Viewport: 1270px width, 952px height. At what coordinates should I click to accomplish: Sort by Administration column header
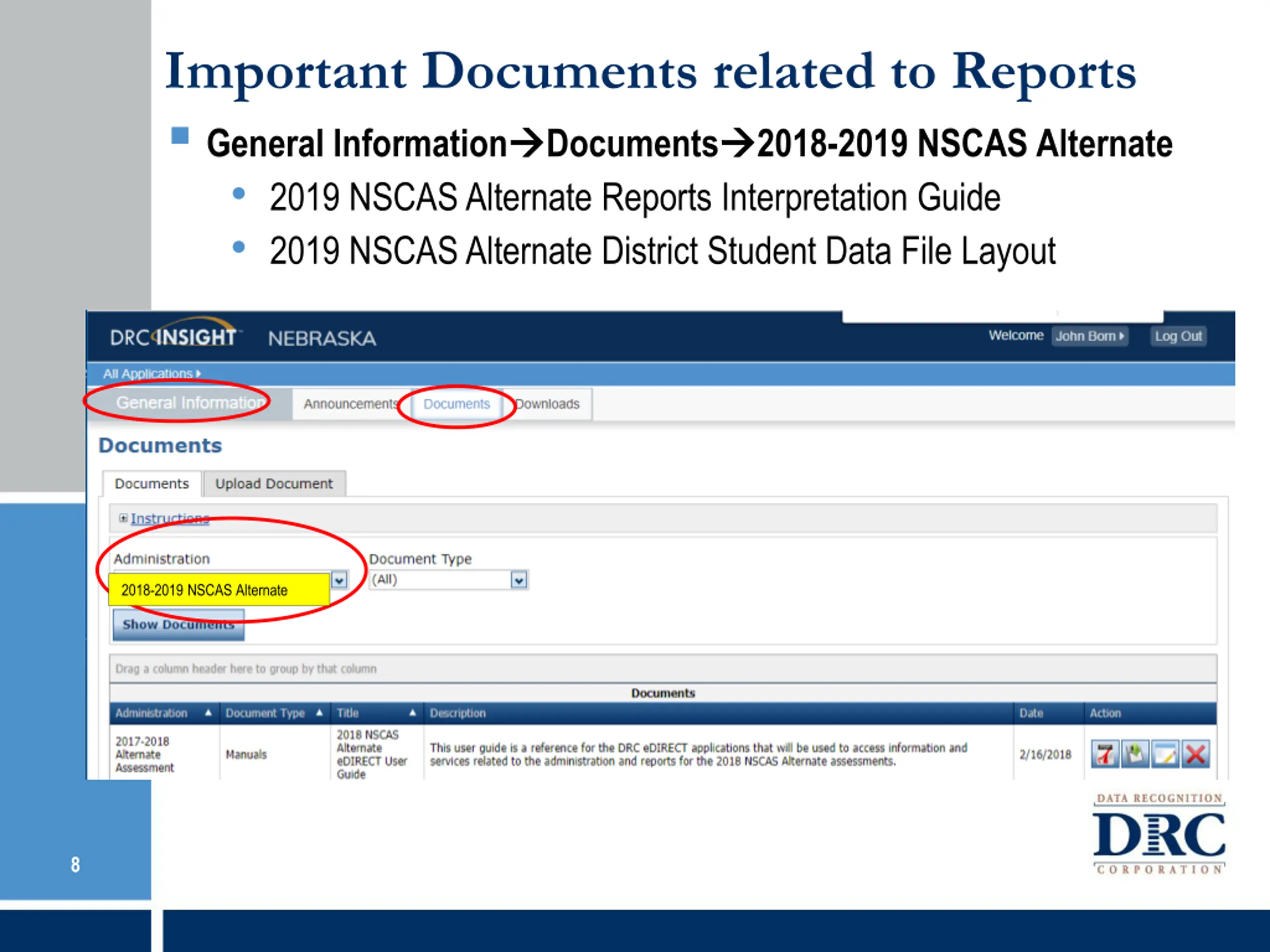(164, 714)
